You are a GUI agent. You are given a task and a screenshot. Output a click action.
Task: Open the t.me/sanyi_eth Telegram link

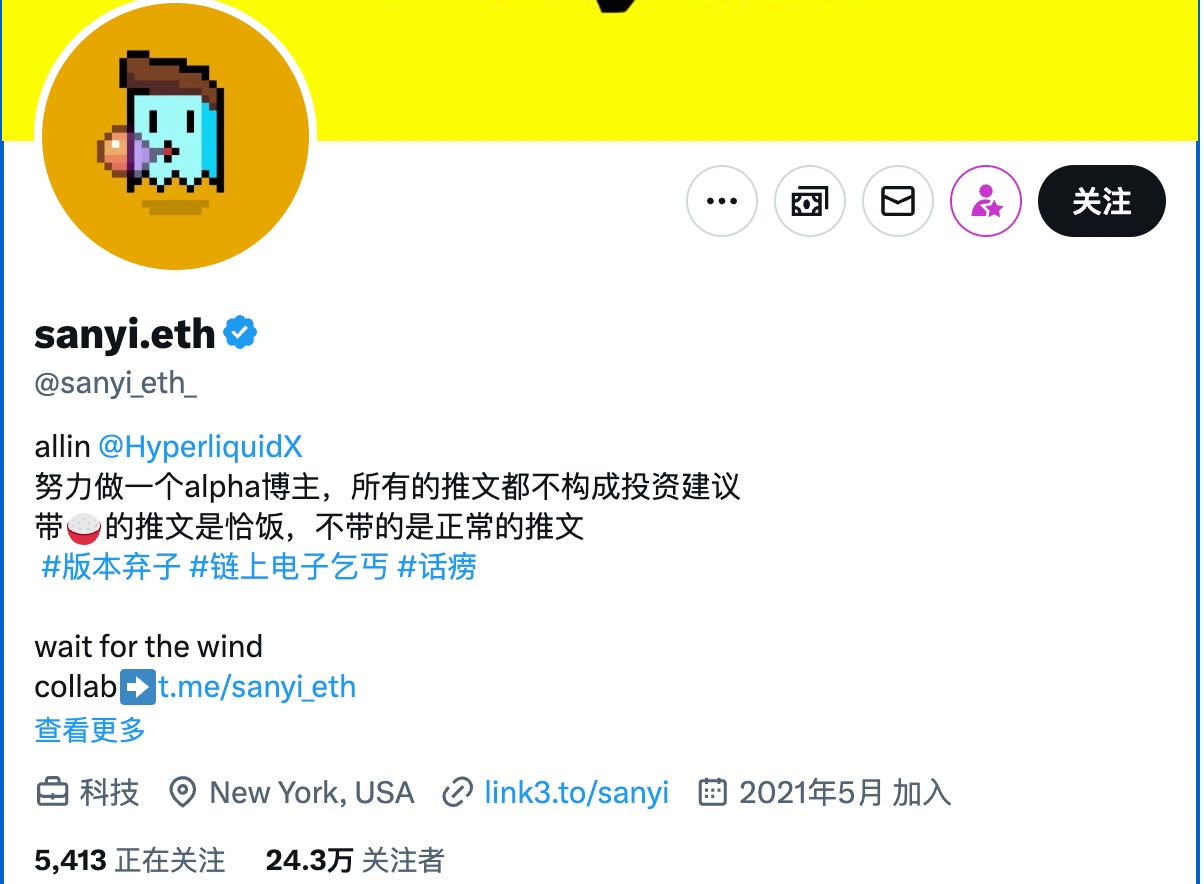point(257,688)
